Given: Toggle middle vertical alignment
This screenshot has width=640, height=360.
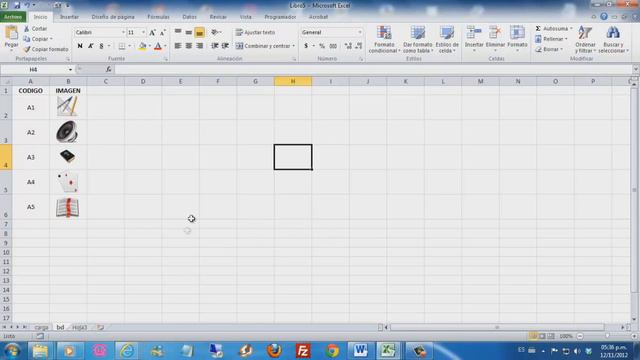Looking at the screenshot, I should click(x=189, y=32).
